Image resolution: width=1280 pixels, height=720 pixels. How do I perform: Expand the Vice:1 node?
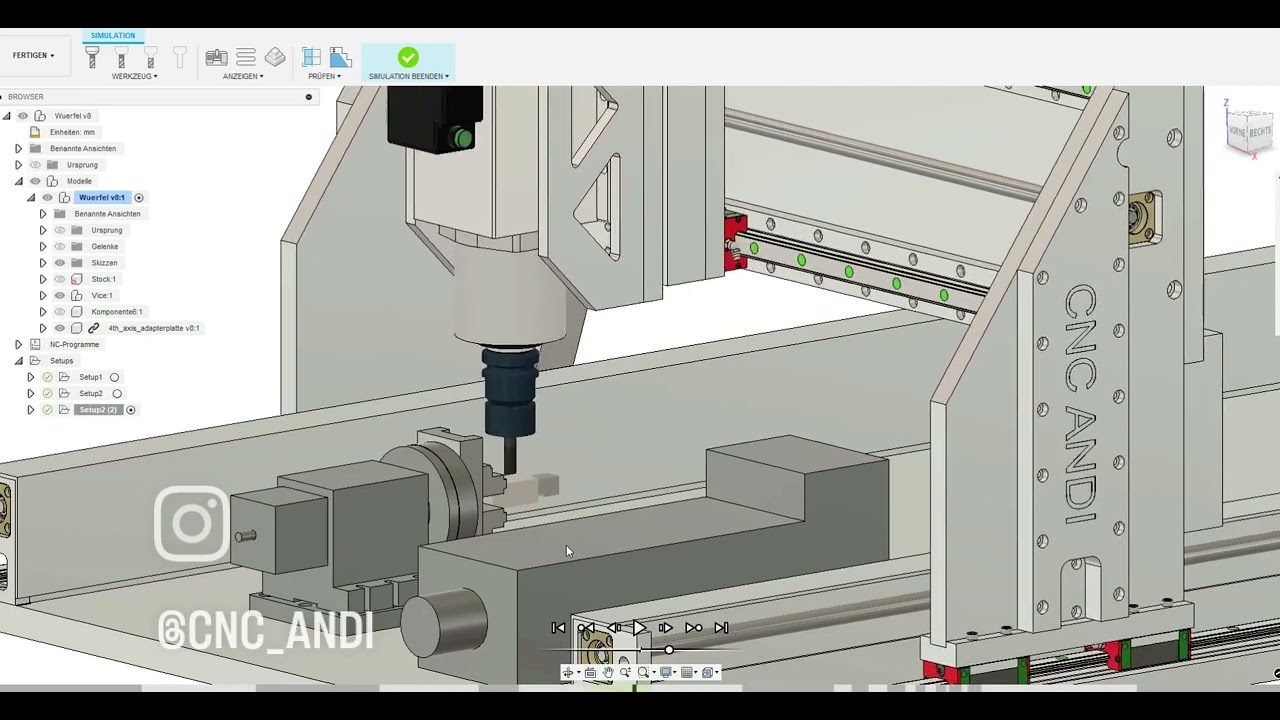point(43,295)
